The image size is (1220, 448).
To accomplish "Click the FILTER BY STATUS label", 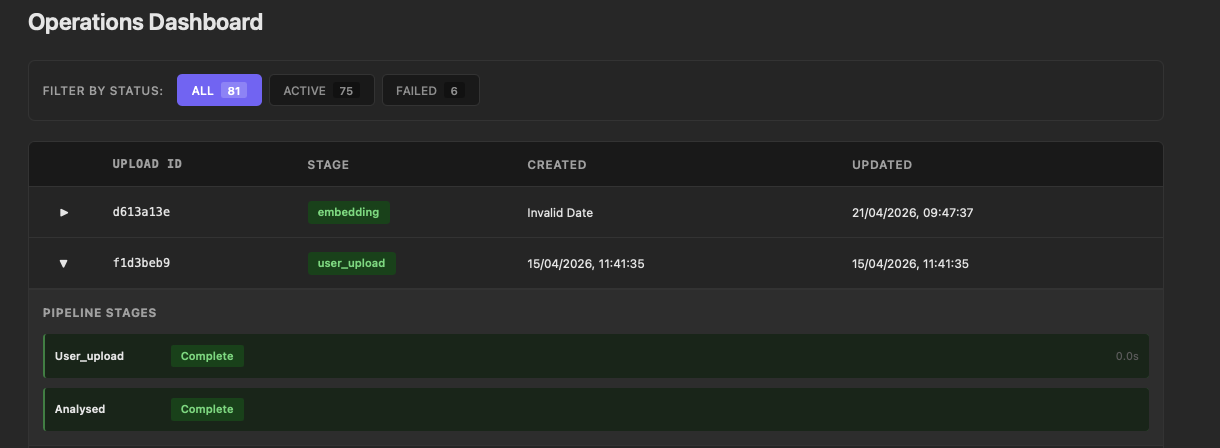I will 103,91.
